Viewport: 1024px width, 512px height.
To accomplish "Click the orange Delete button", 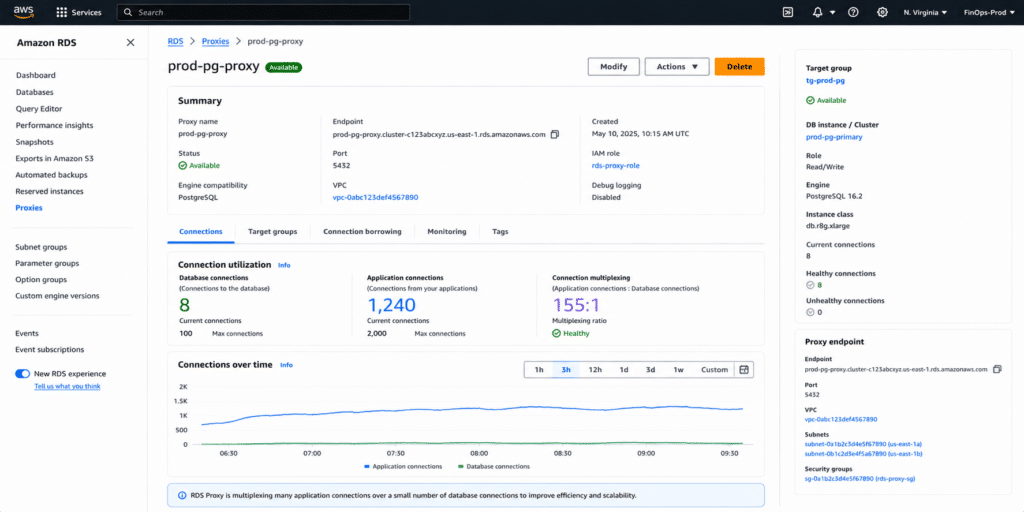I will tap(740, 67).
